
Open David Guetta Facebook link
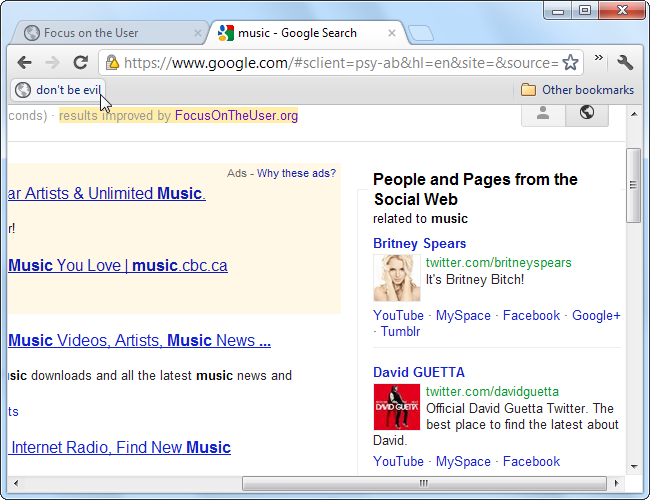531,461
